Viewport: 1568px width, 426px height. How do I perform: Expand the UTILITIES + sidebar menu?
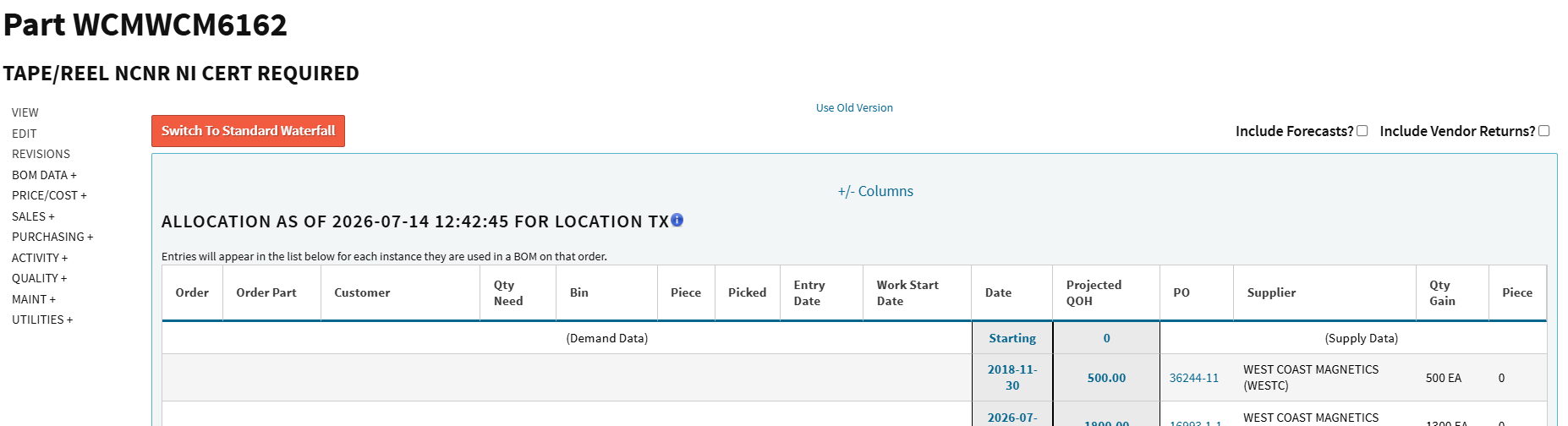tap(42, 319)
